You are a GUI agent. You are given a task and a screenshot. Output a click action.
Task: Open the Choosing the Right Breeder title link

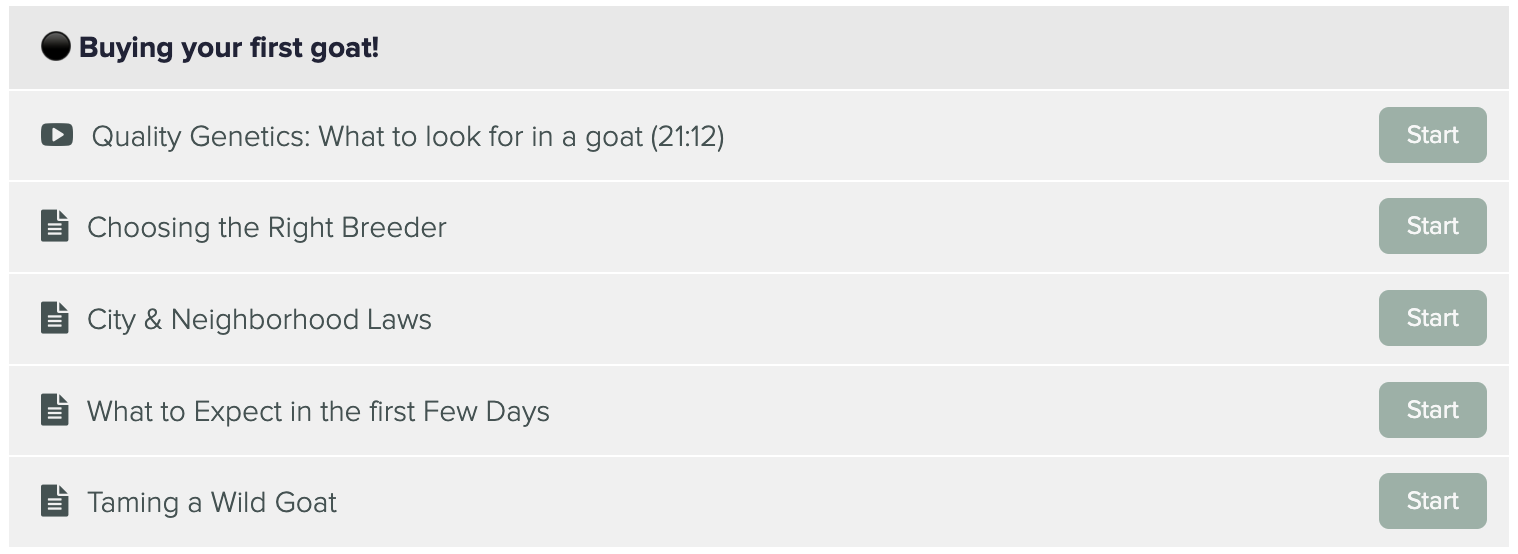267,227
